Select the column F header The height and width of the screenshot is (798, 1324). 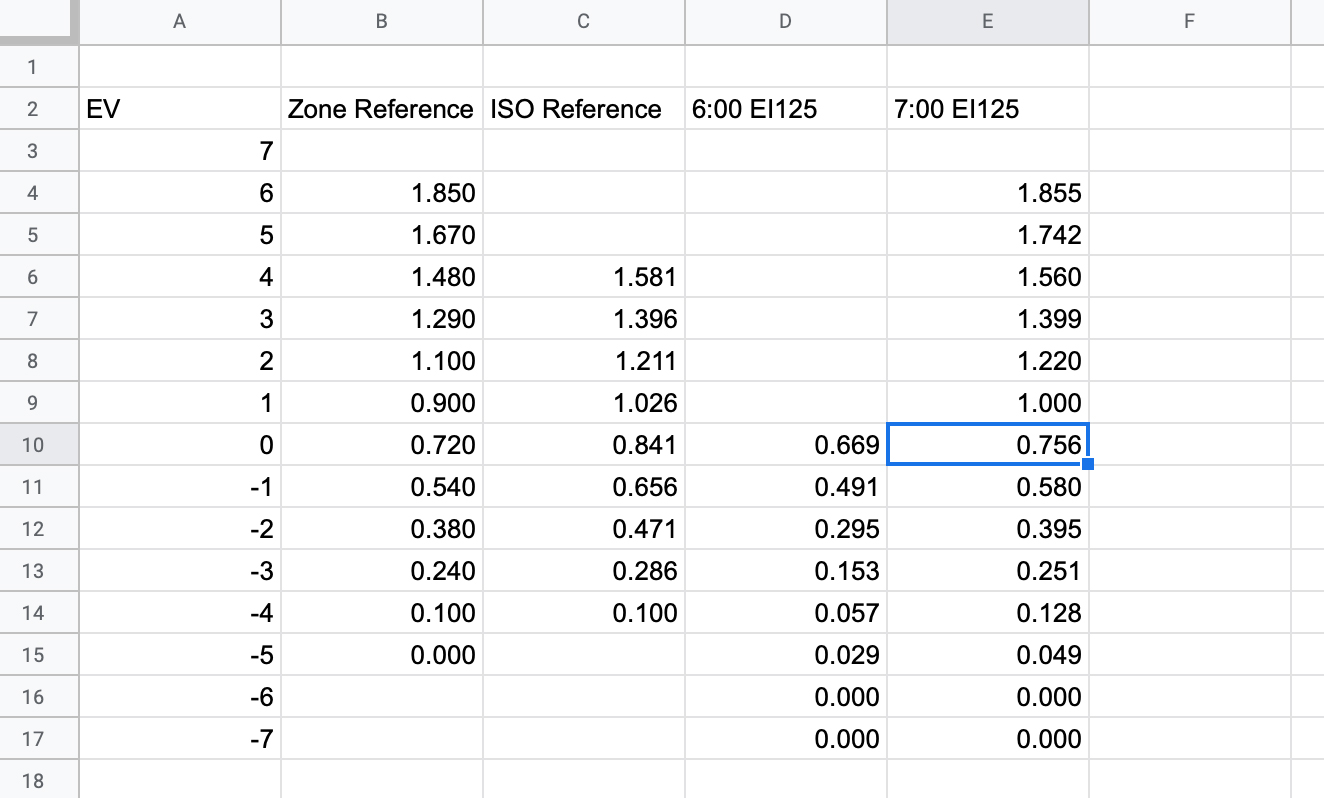1189,21
